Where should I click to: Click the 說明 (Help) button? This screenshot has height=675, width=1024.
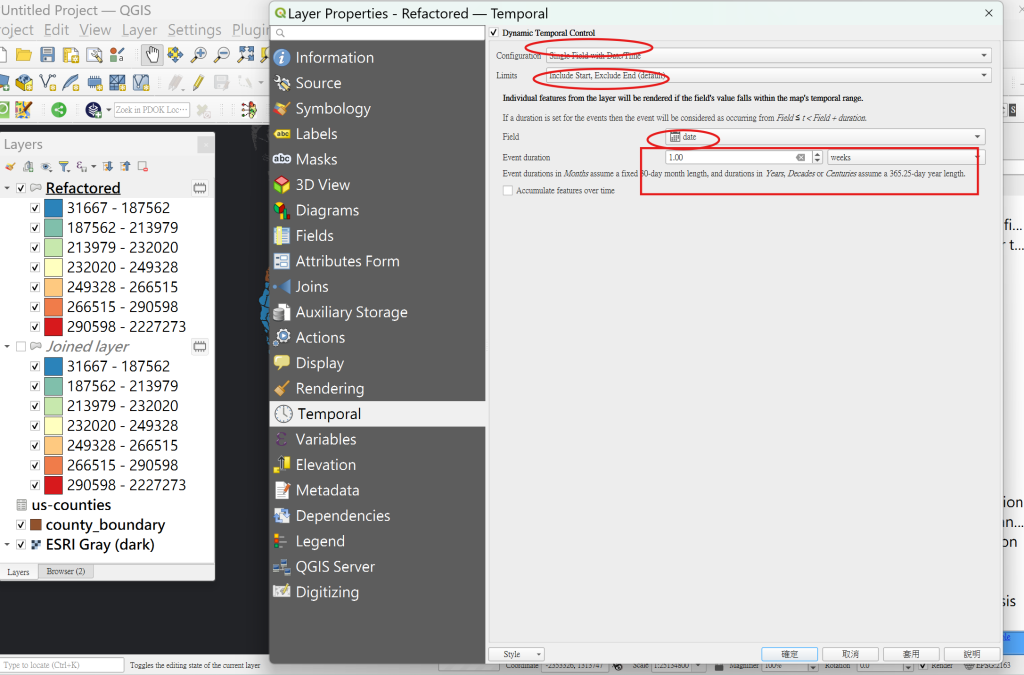click(x=972, y=654)
